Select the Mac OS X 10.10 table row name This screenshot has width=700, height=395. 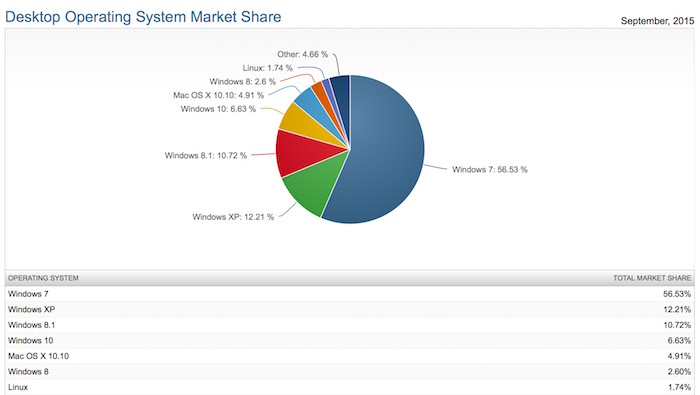(38, 356)
